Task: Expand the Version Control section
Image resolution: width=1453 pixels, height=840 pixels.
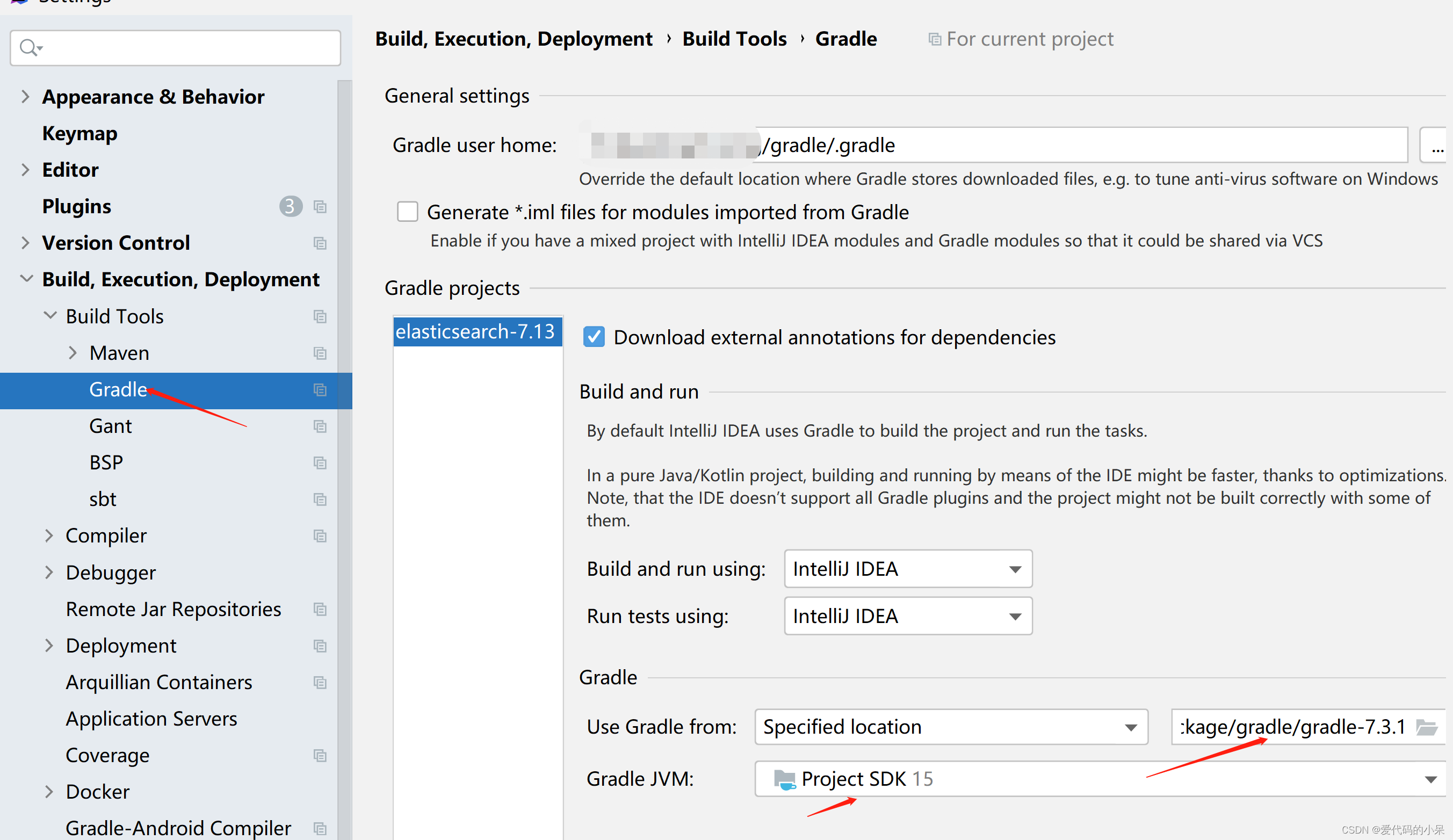Action: (x=25, y=243)
